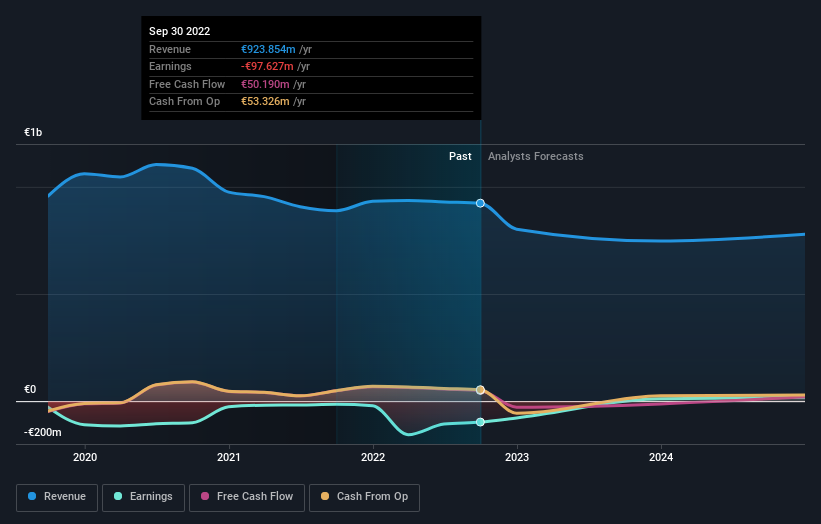Click the Past label
Screen dimensions: 821x524
click(460, 156)
